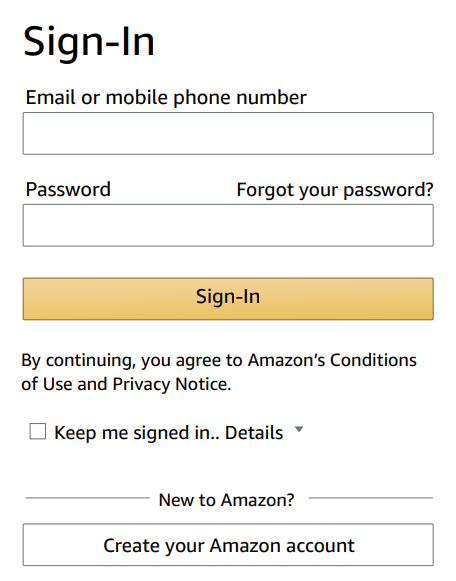Expand the Details link beside Keep me signed in

pyautogui.click(x=254, y=433)
